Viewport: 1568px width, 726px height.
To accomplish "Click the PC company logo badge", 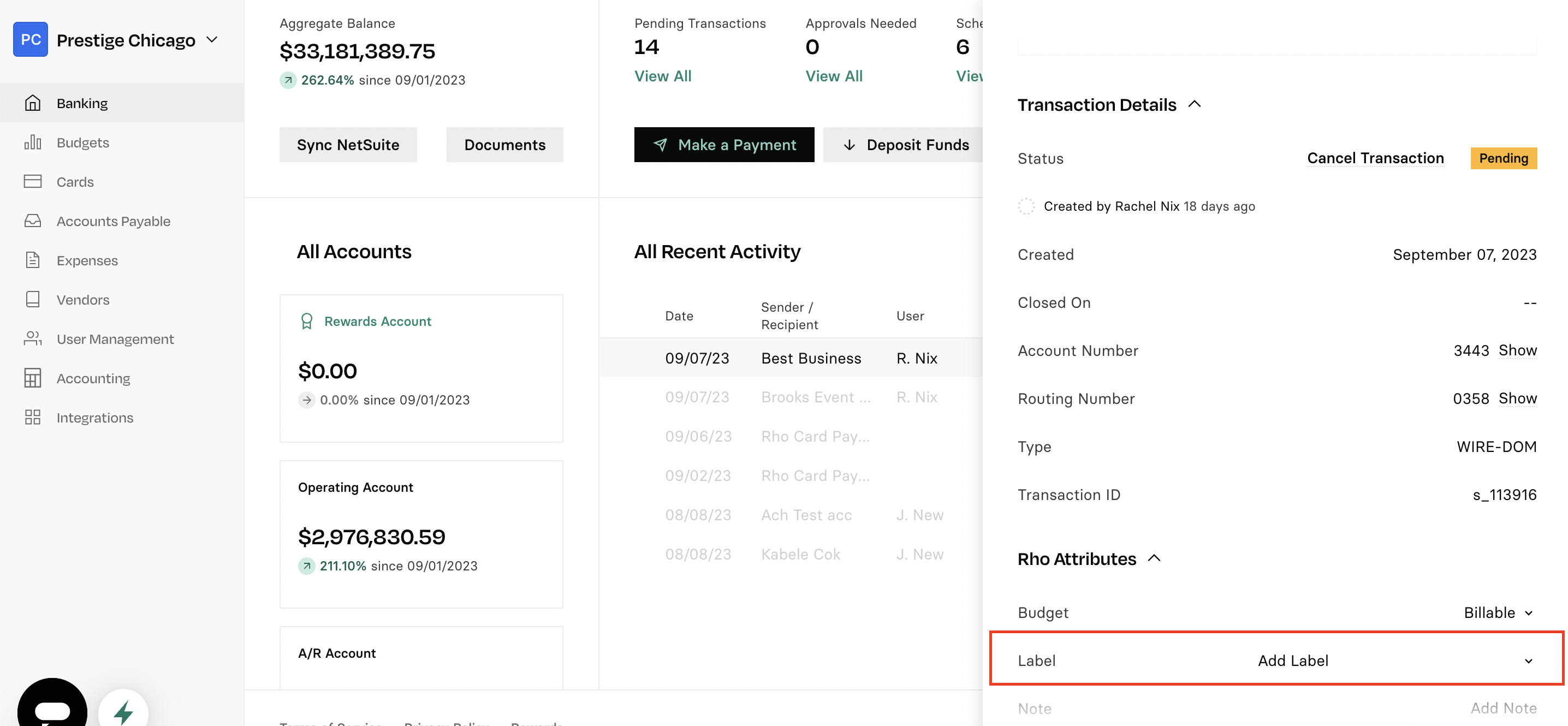I will click(31, 39).
